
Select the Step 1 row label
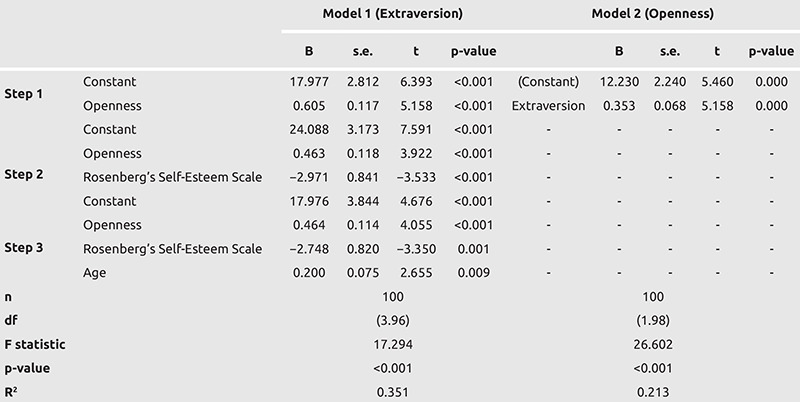point(24,94)
